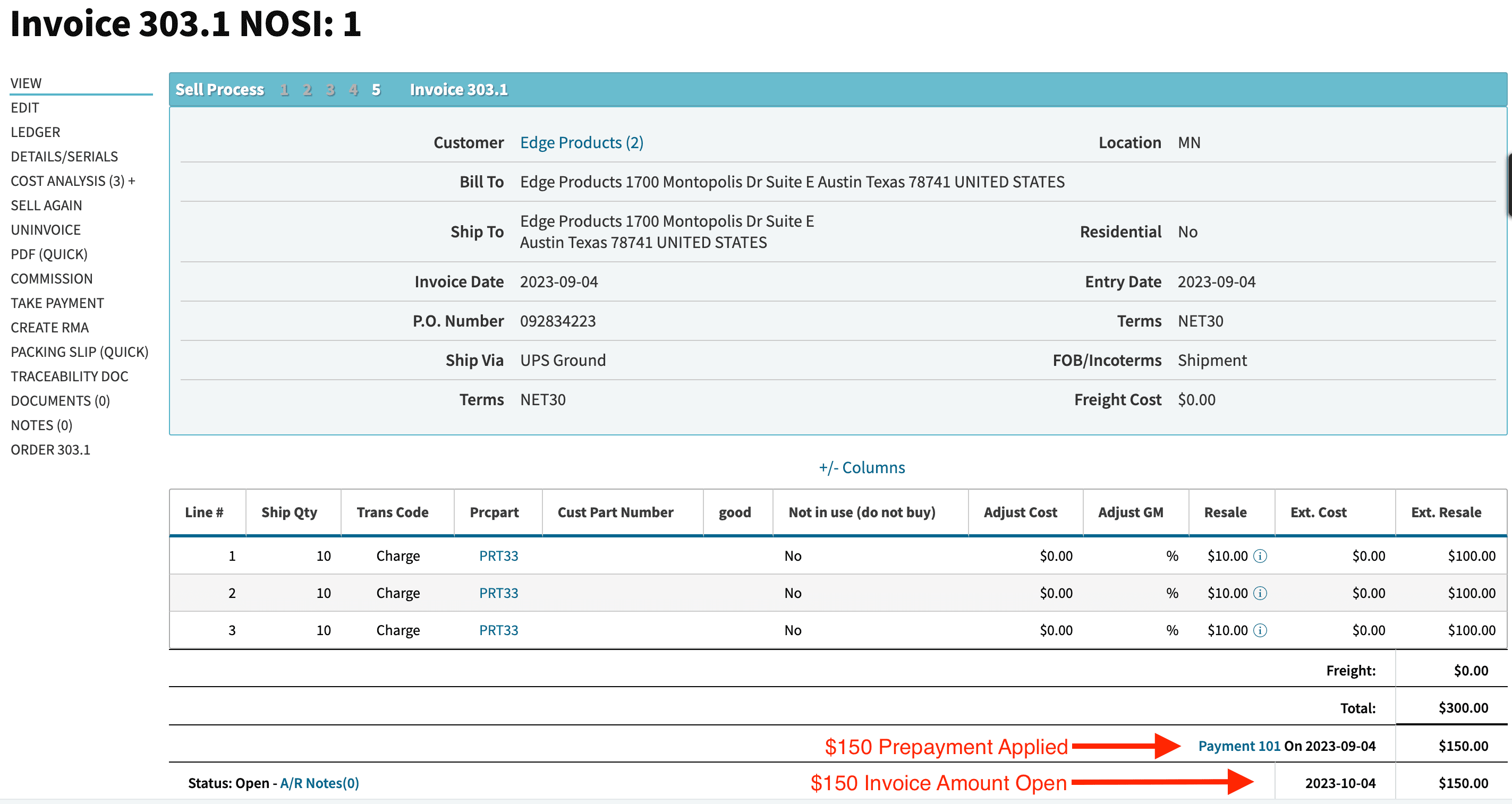Go to Sell Process step 1
Screen dimensions: 1512x804
pos(285,90)
